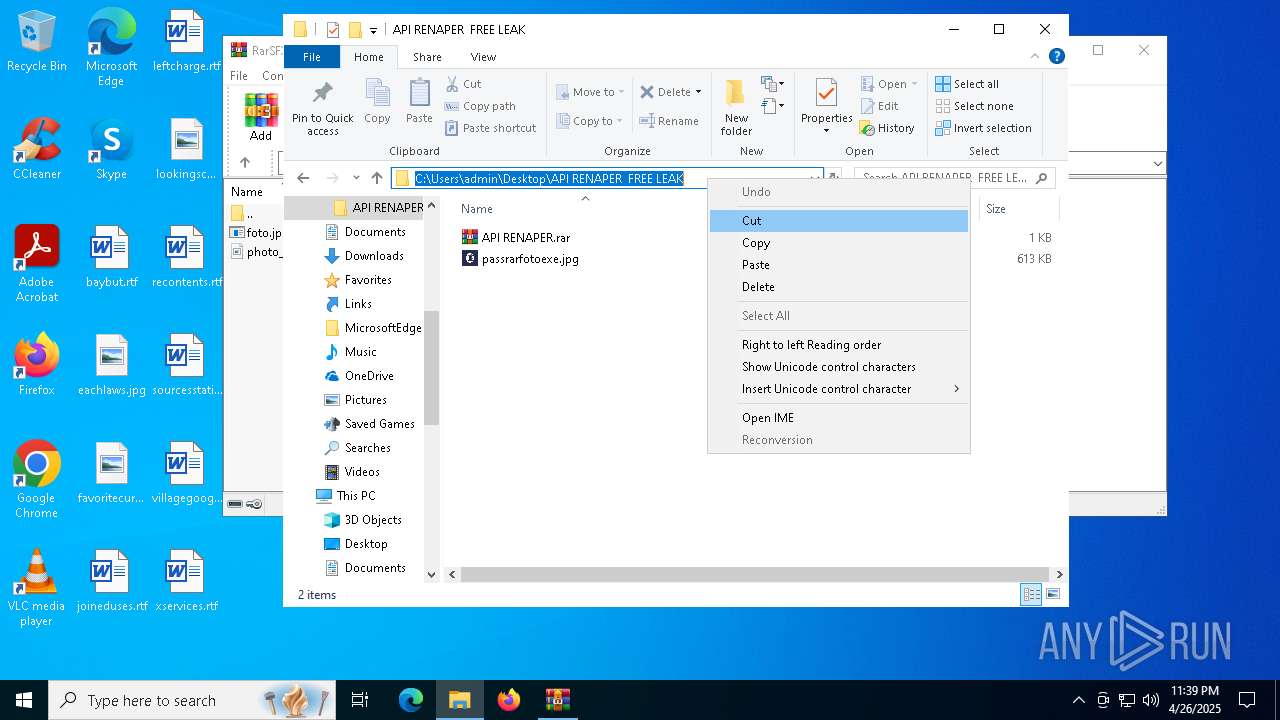Screen dimensions: 1280x720
Task: Open the Move to dropdown
Action: point(590,92)
